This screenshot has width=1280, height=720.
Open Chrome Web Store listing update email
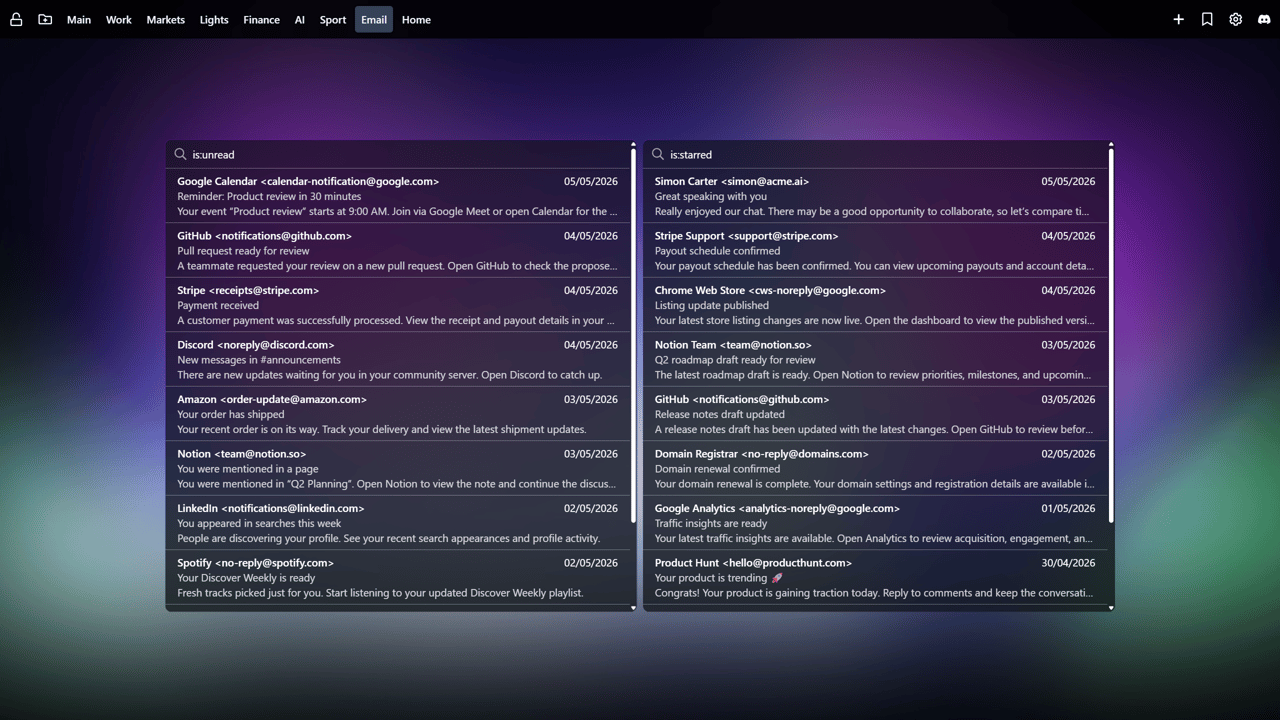click(876, 305)
